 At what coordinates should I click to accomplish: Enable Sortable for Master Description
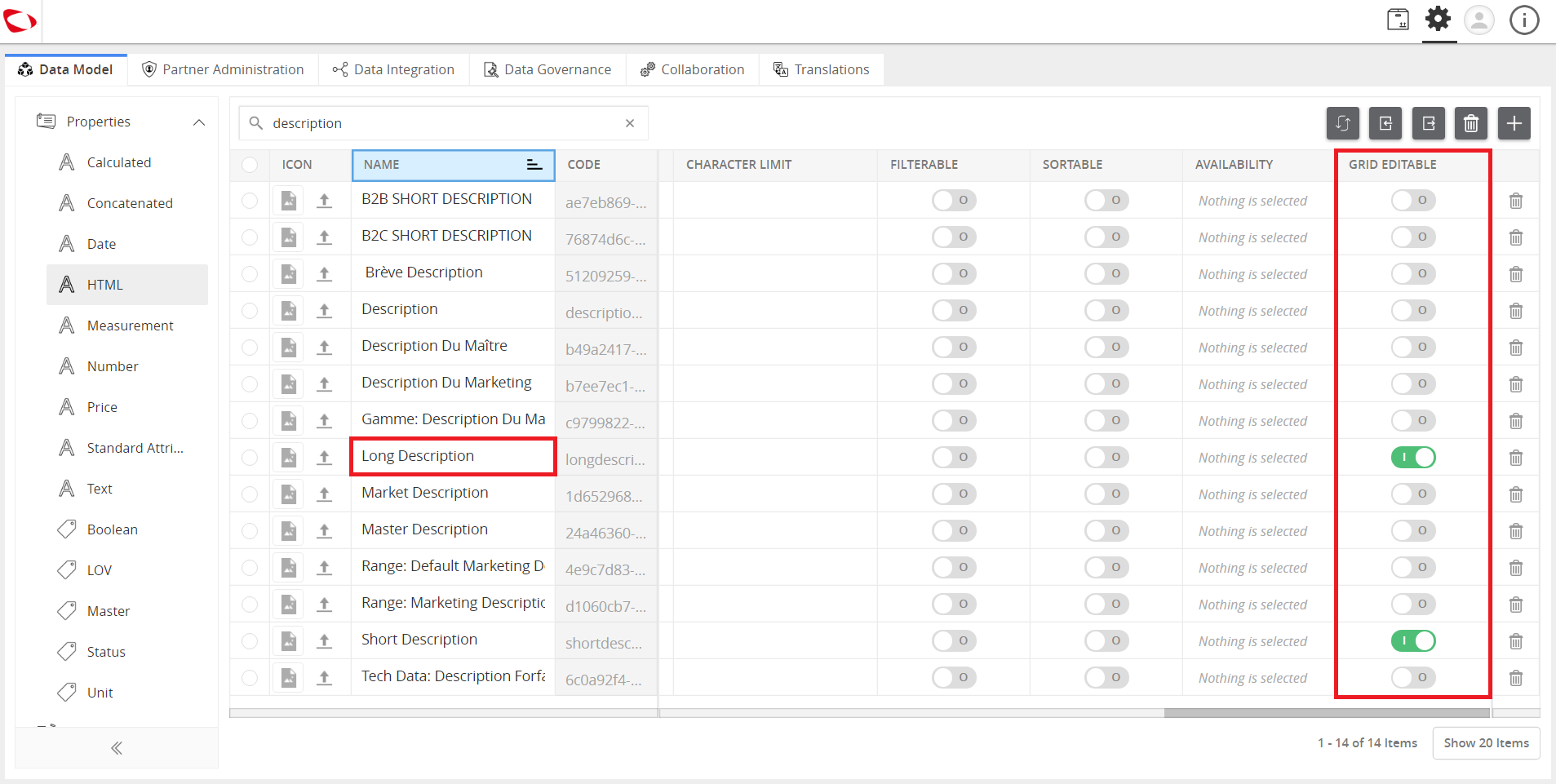[x=1106, y=530]
